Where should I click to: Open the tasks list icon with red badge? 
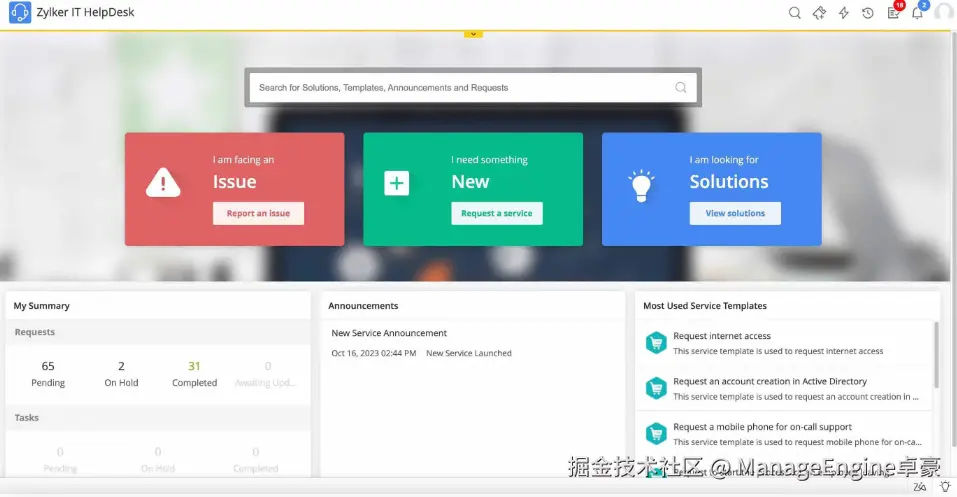pos(894,12)
